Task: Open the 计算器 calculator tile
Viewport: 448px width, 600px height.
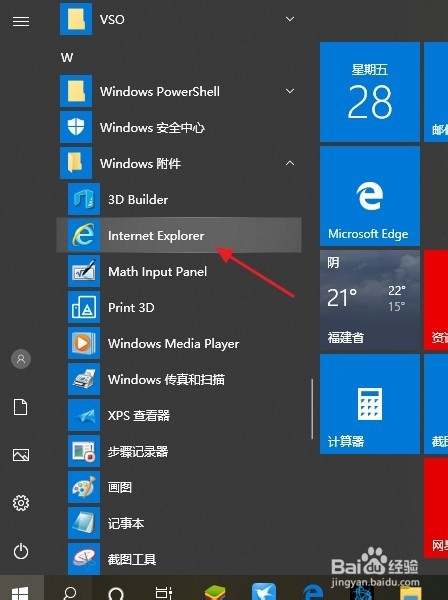Action: [x=370, y=404]
